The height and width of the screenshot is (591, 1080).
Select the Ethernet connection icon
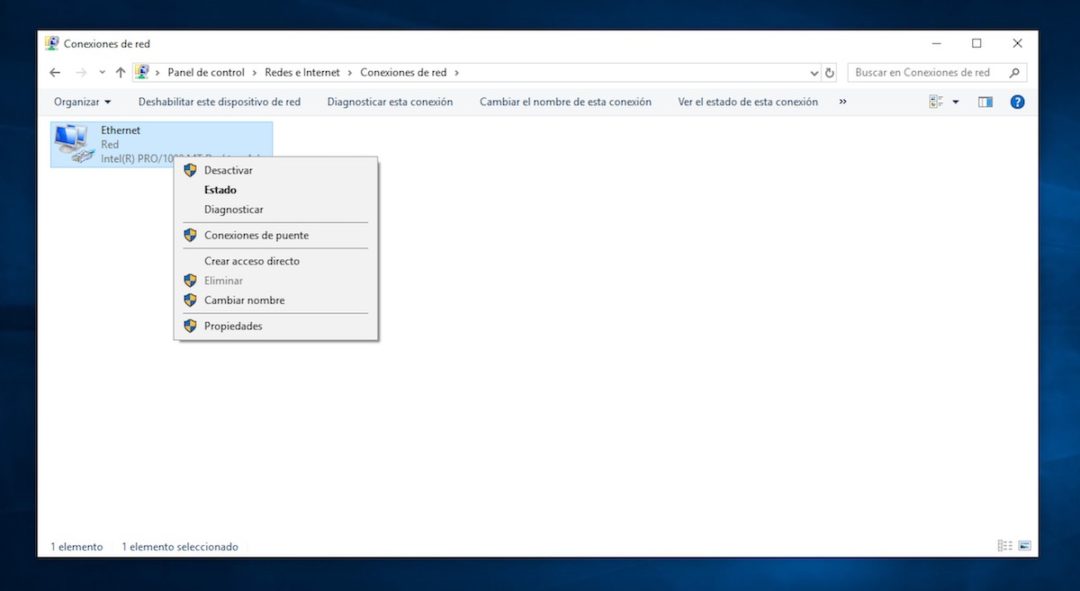coord(75,141)
